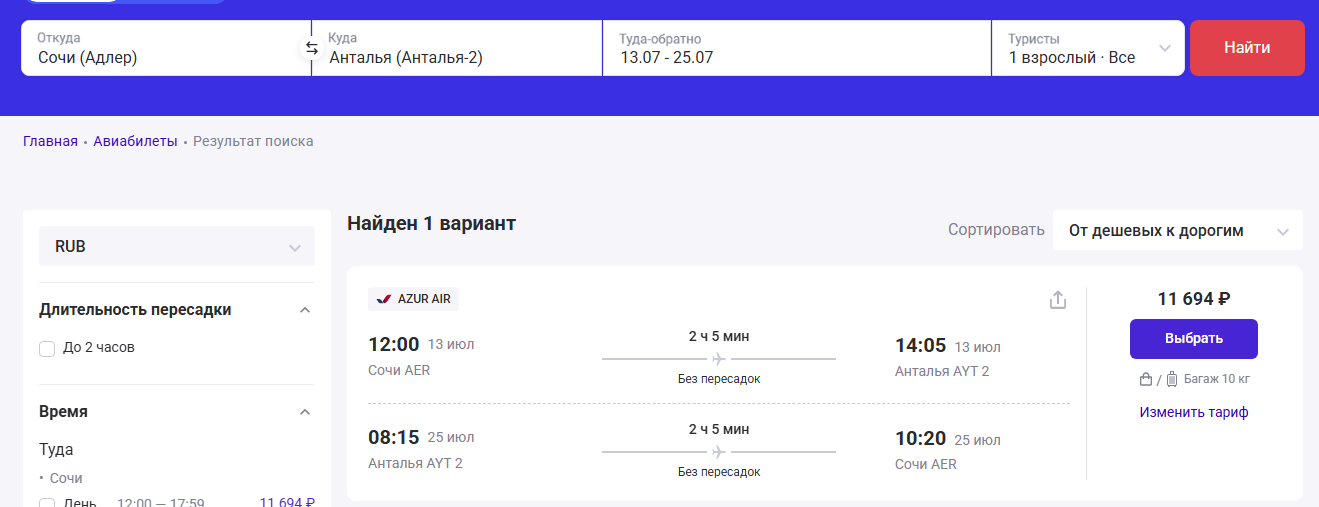Click the Туда-обратно dates field 13.07 - 25.07
This screenshot has width=1319, height=507.
click(797, 48)
